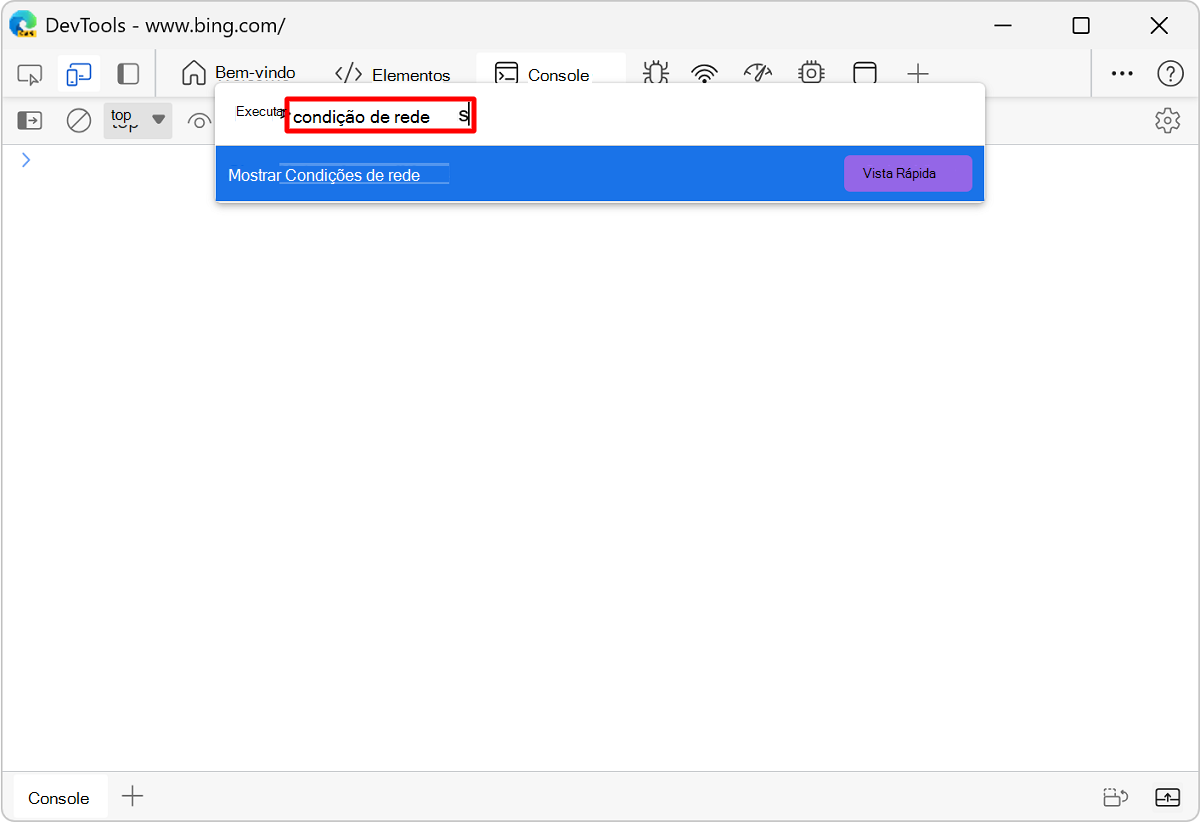
Task: Clear the console
Action: [79, 121]
